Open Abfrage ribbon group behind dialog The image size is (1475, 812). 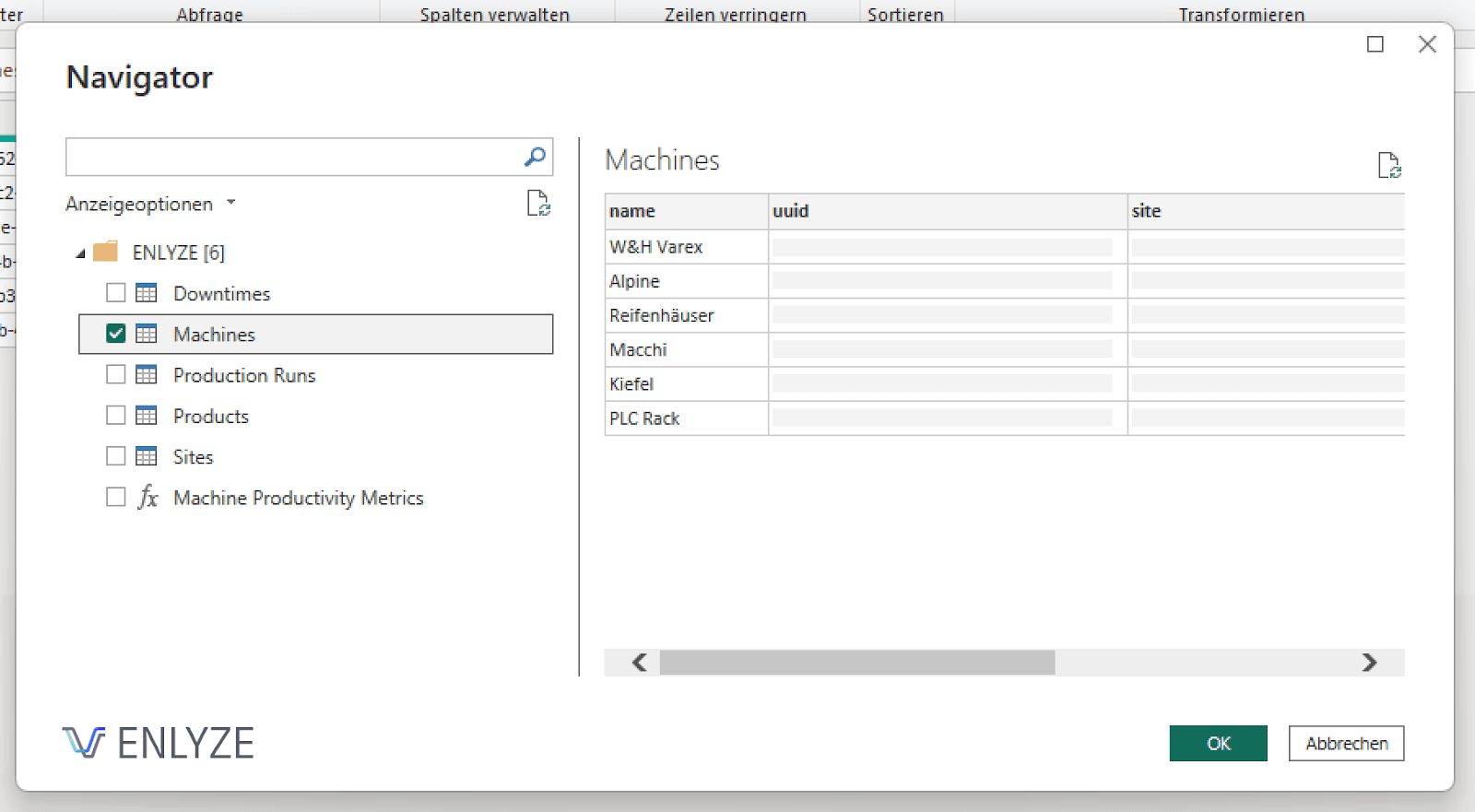point(210,14)
